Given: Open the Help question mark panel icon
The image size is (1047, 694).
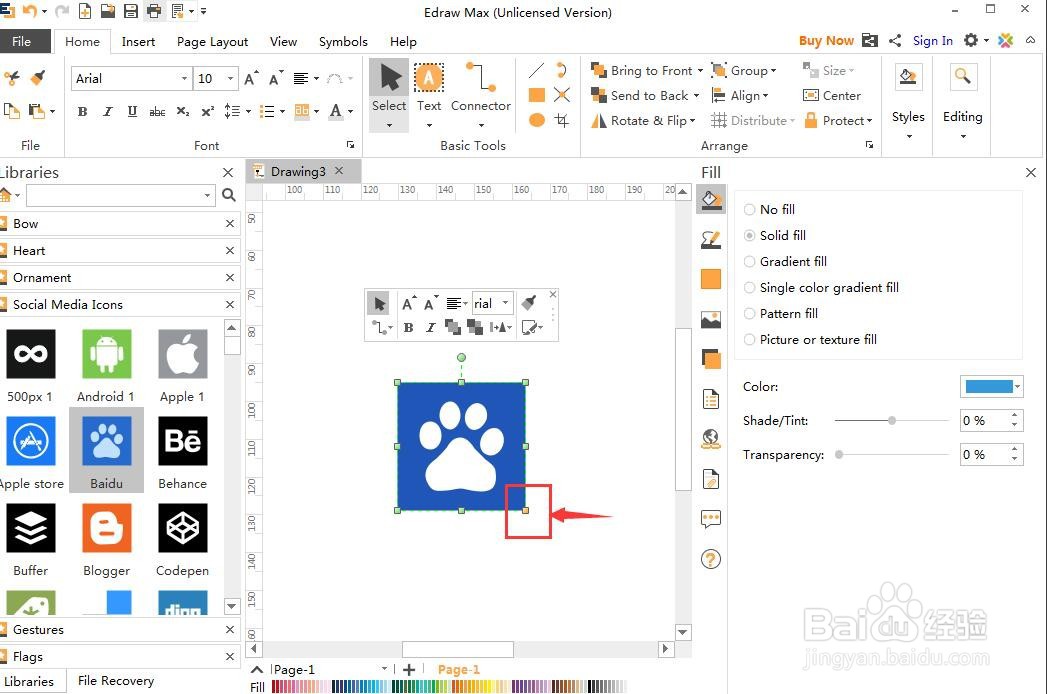Looking at the screenshot, I should click(x=711, y=559).
